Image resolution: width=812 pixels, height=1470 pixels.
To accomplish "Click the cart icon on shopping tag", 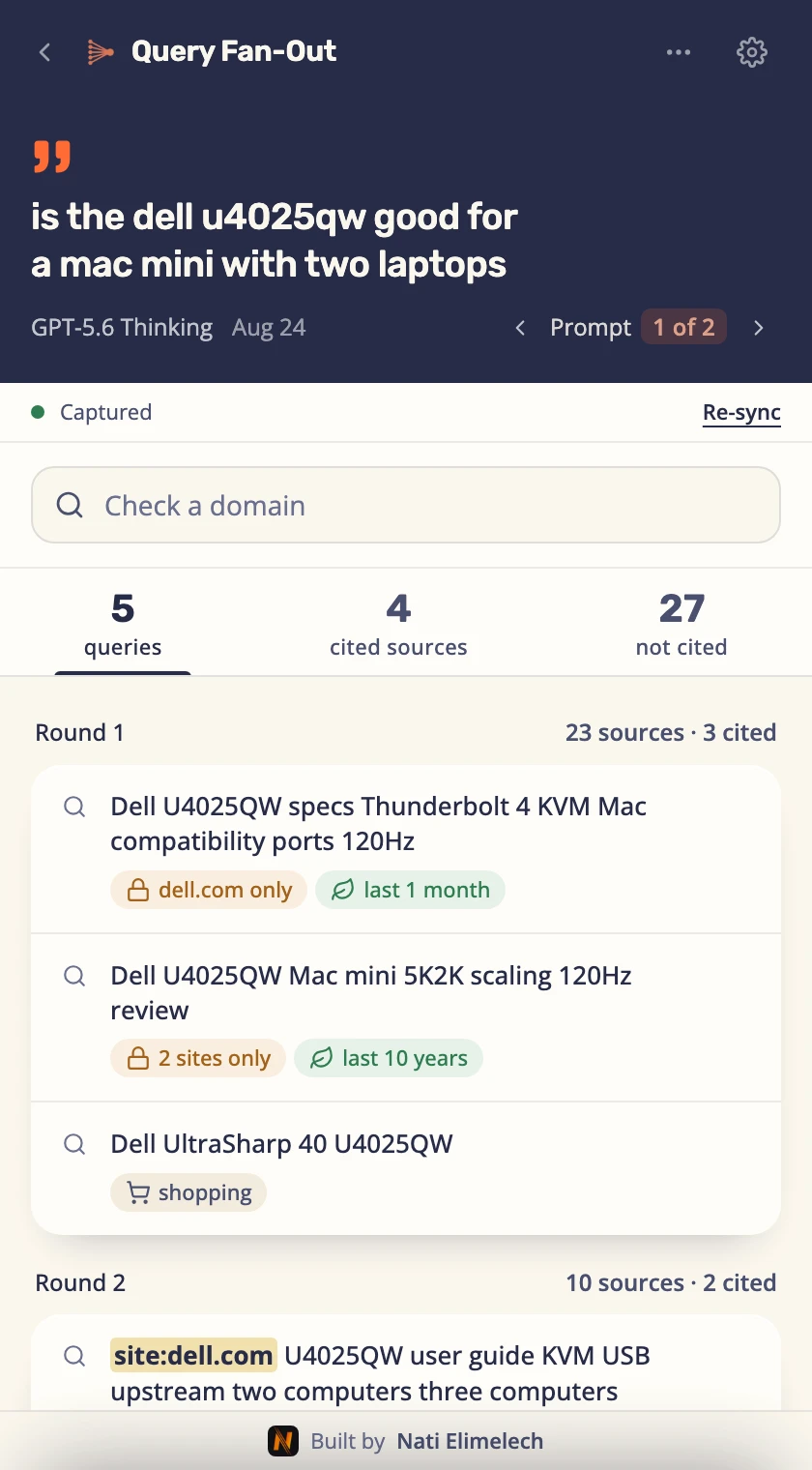I will tap(139, 1193).
